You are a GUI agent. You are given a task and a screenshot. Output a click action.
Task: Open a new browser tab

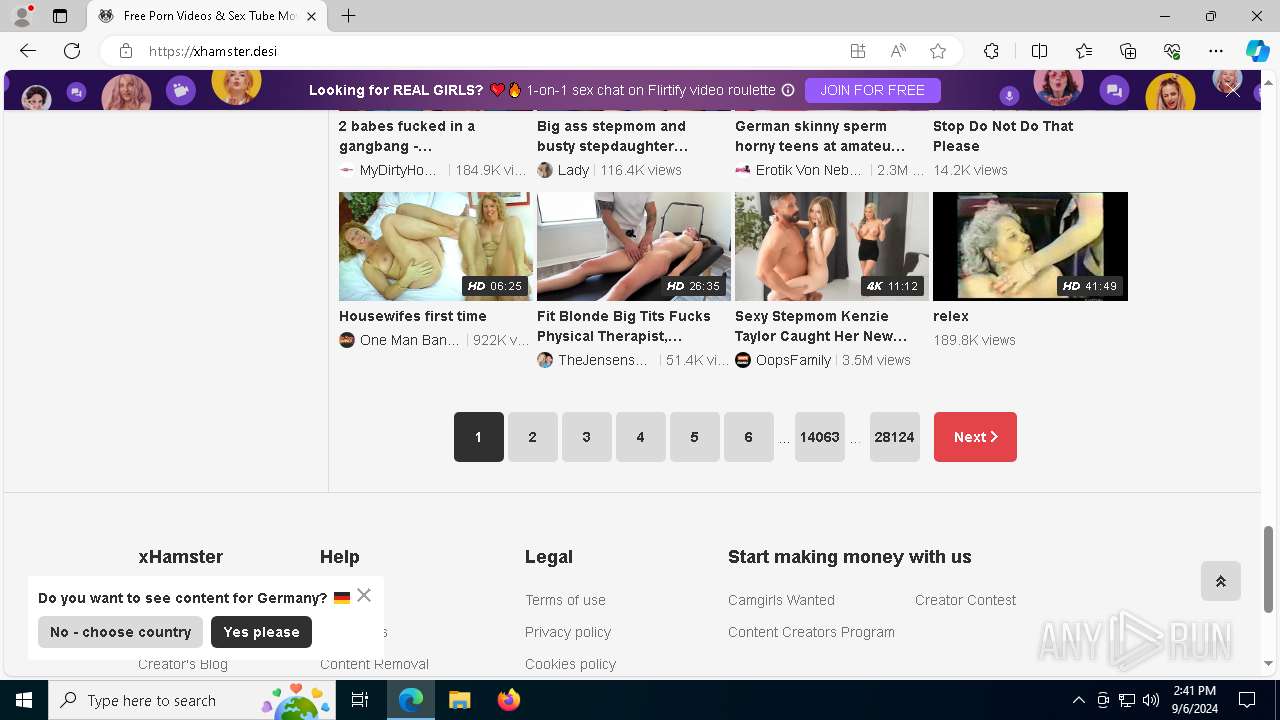coord(348,16)
